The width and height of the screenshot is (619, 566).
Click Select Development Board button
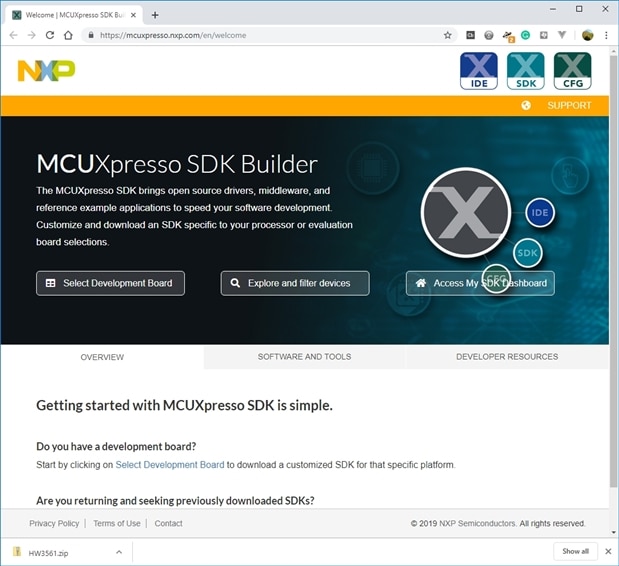[110, 283]
